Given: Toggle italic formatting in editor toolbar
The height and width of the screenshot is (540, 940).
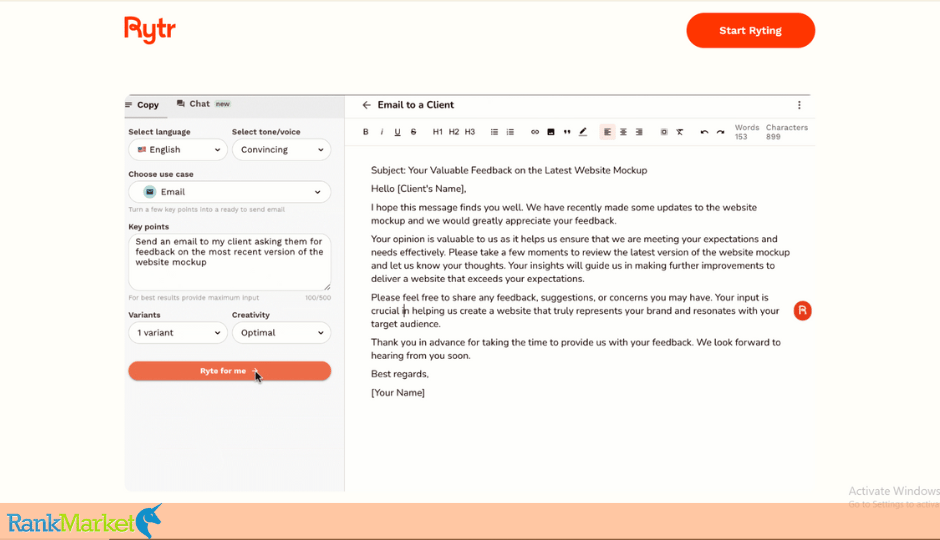Looking at the screenshot, I should (x=381, y=132).
